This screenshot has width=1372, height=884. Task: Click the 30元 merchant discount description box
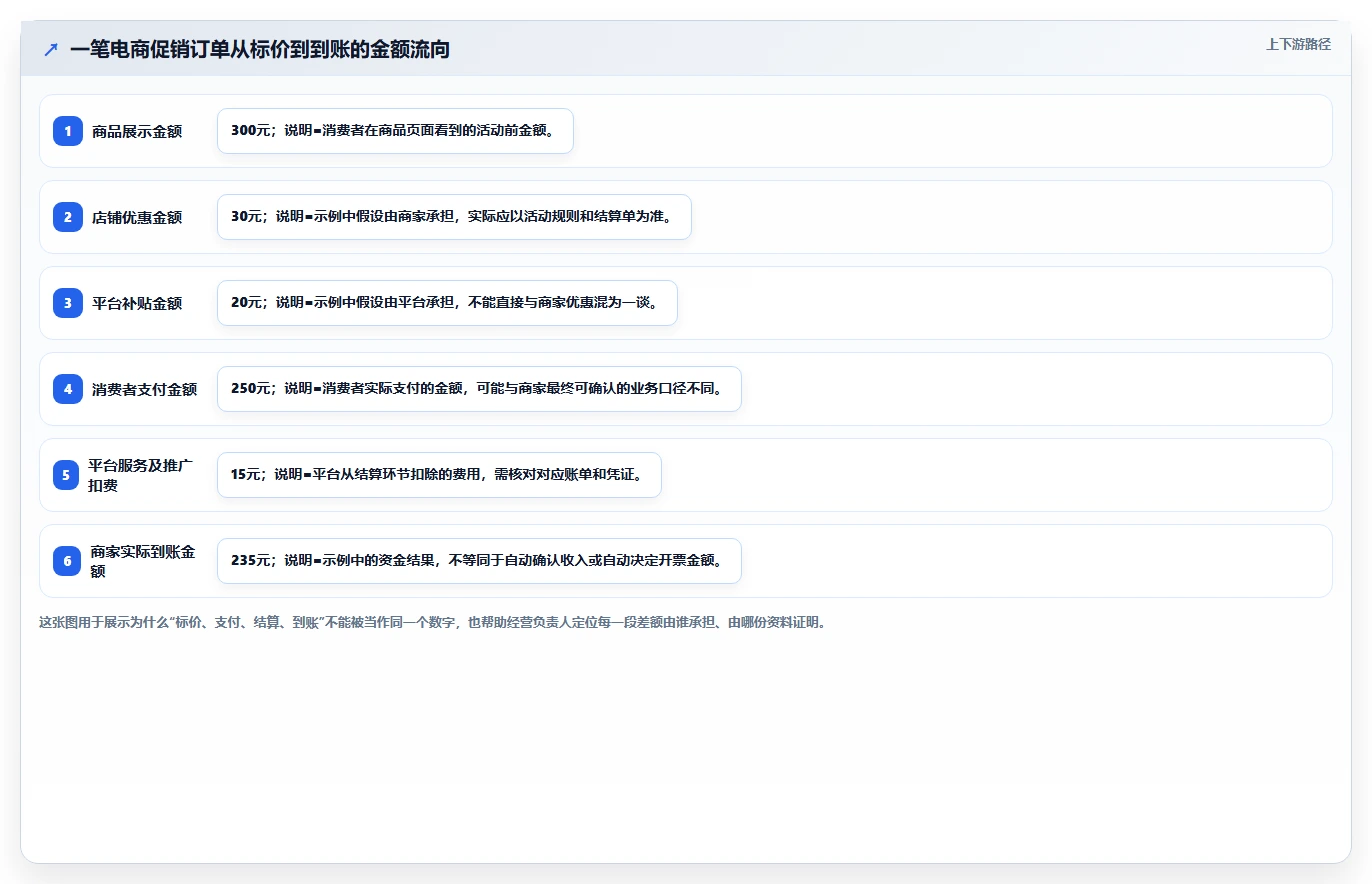click(454, 217)
